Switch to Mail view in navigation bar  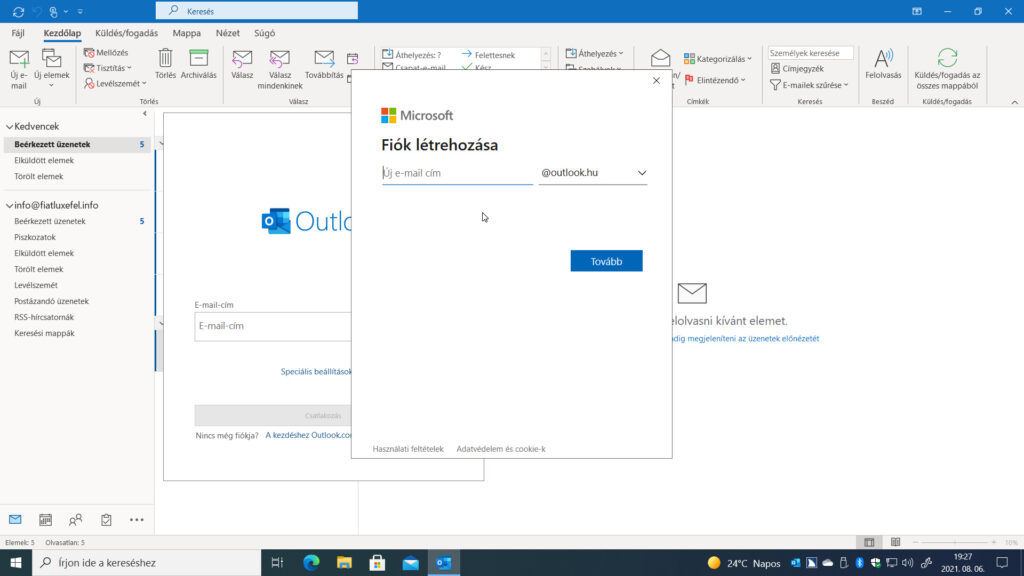click(x=15, y=520)
